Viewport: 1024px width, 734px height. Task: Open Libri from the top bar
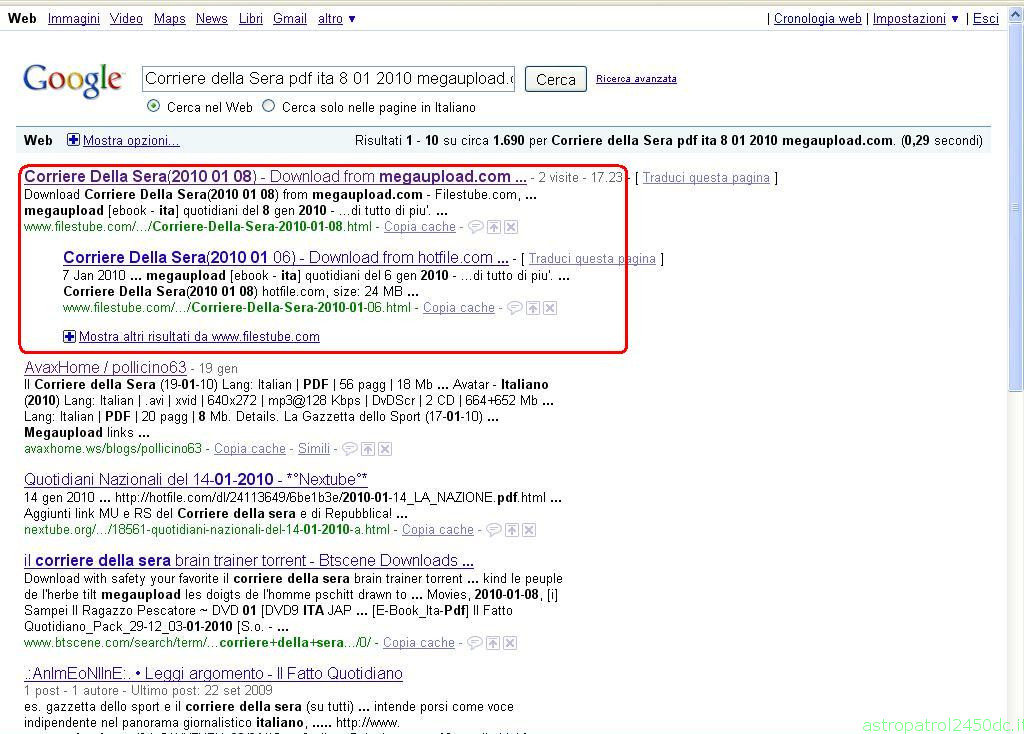pos(251,18)
